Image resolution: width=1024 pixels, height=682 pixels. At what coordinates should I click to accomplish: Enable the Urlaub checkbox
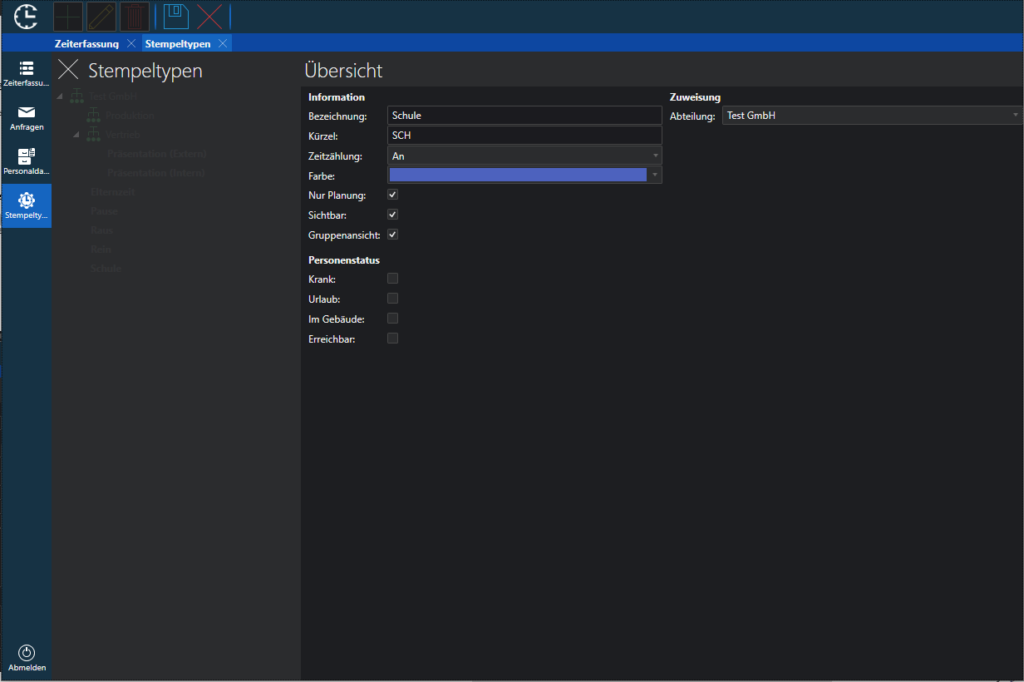click(x=392, y=299)
